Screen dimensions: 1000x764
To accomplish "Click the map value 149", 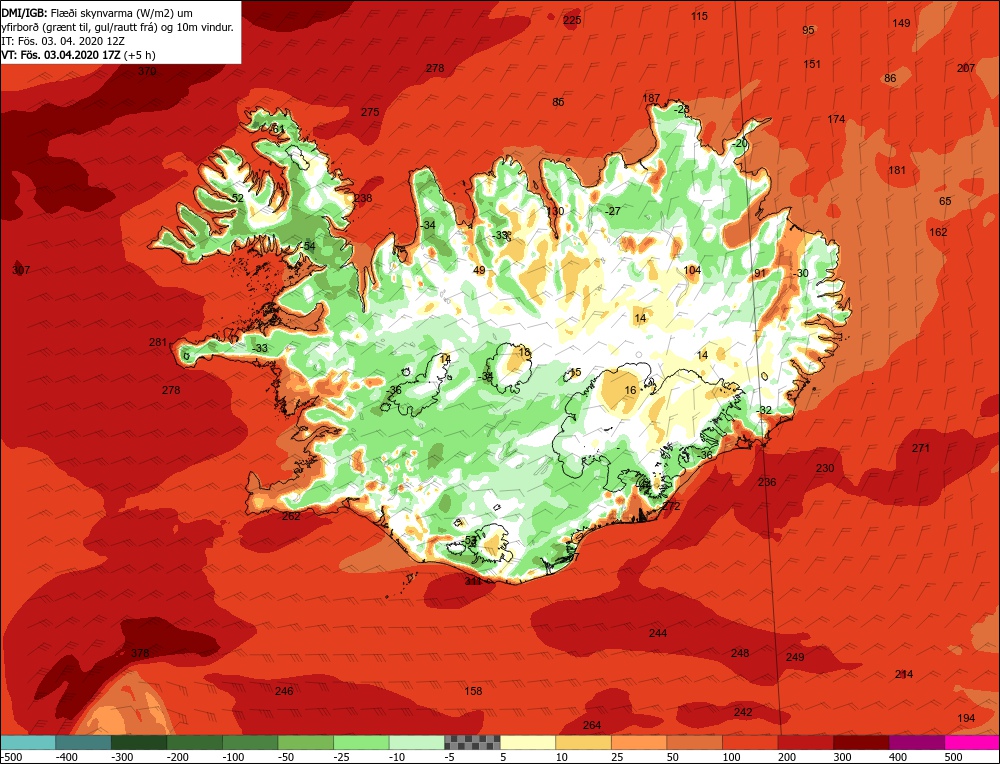I will click(x=901, y=23).
